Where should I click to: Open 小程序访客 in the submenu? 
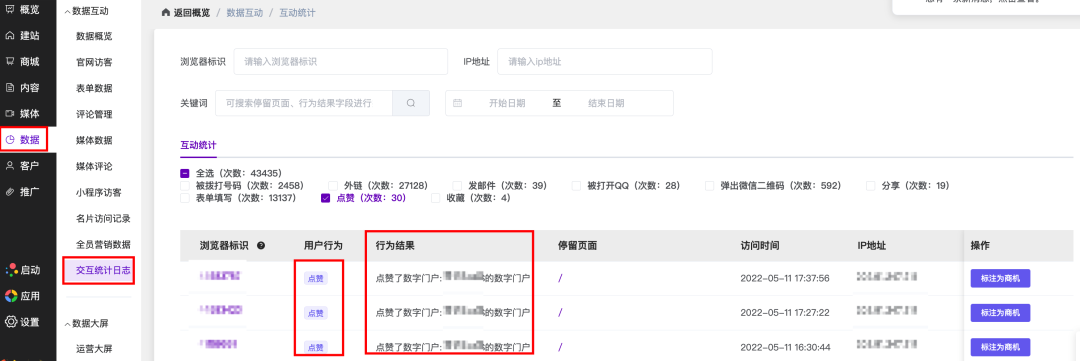coord(98,192)
